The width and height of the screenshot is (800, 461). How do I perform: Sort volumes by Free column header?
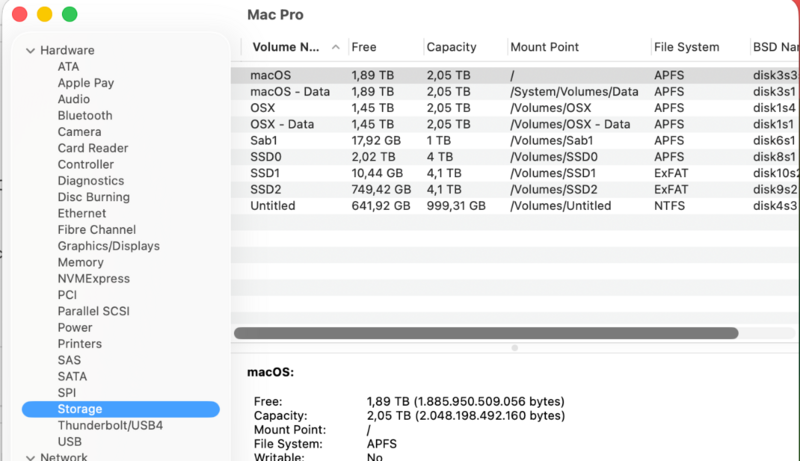pyautogui.click(x=364, y=47)
